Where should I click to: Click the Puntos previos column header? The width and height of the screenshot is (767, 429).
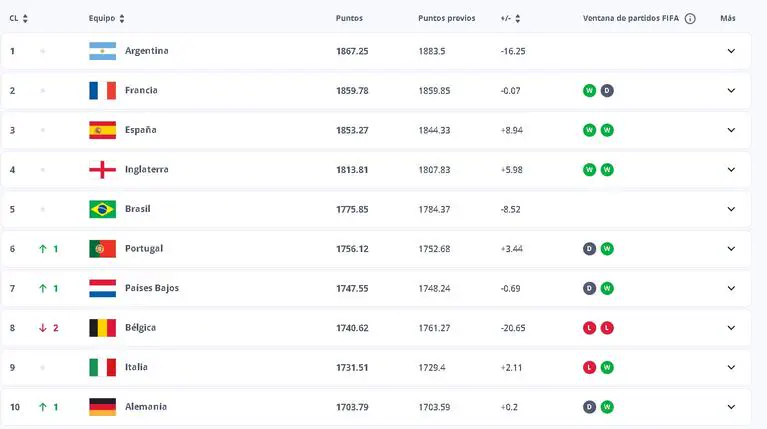coord(447,18)
